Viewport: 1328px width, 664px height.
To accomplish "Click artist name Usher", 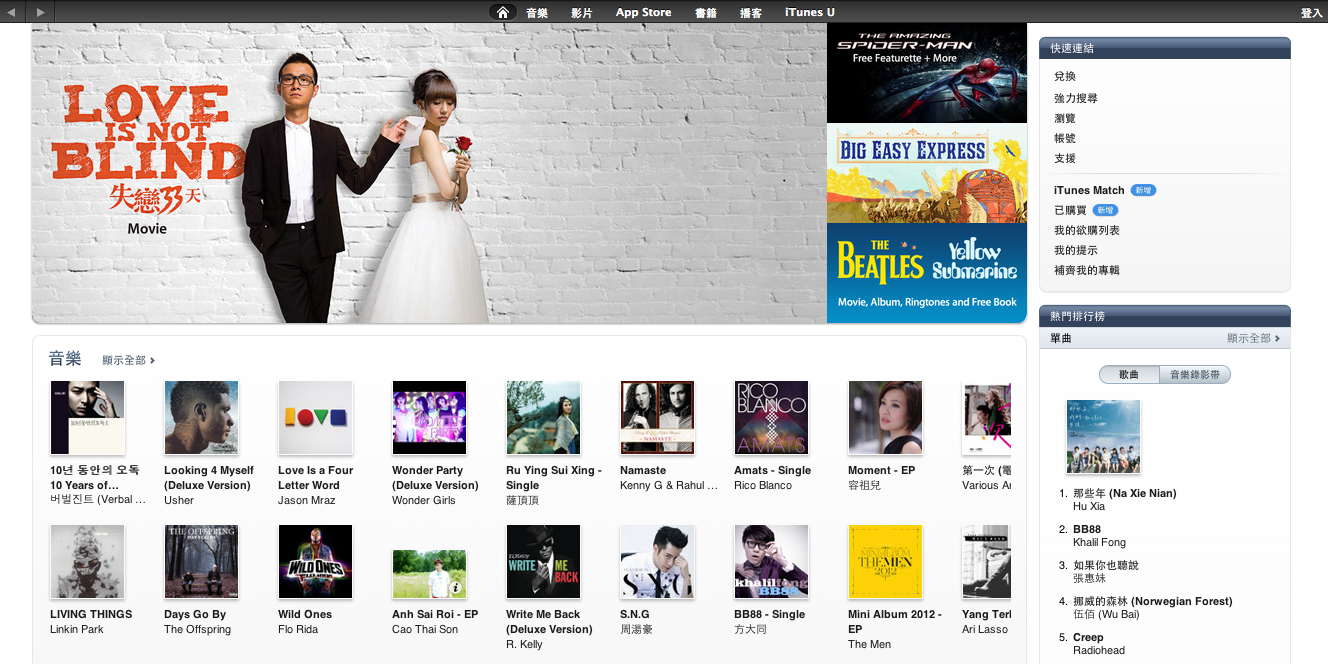I will click(x=179, y=500).
